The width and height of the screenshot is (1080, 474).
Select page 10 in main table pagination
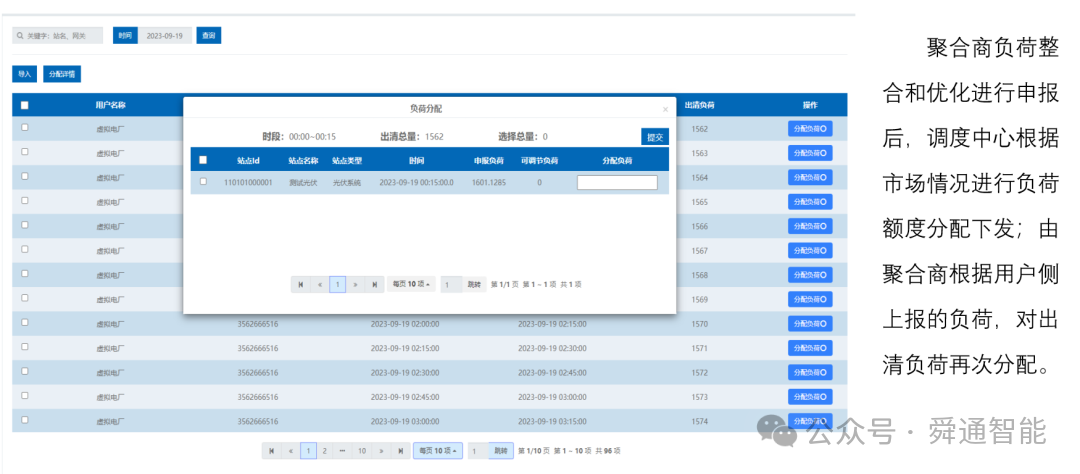click(x=362, y=451)
